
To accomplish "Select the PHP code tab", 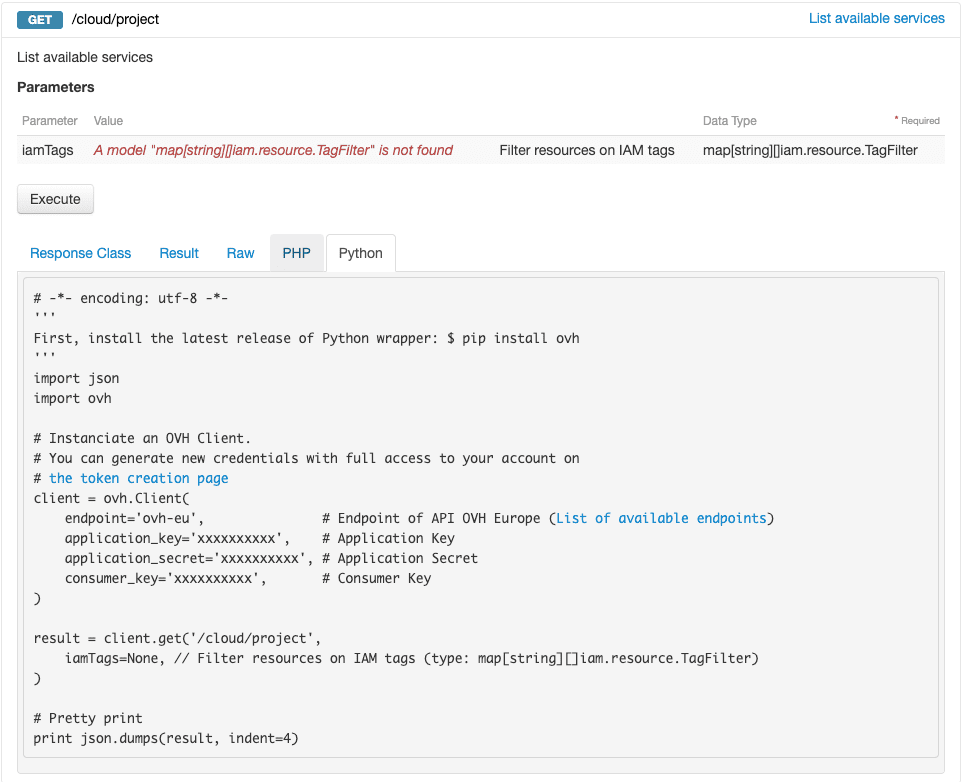I will pyautogui.click(x=297, y=253).
